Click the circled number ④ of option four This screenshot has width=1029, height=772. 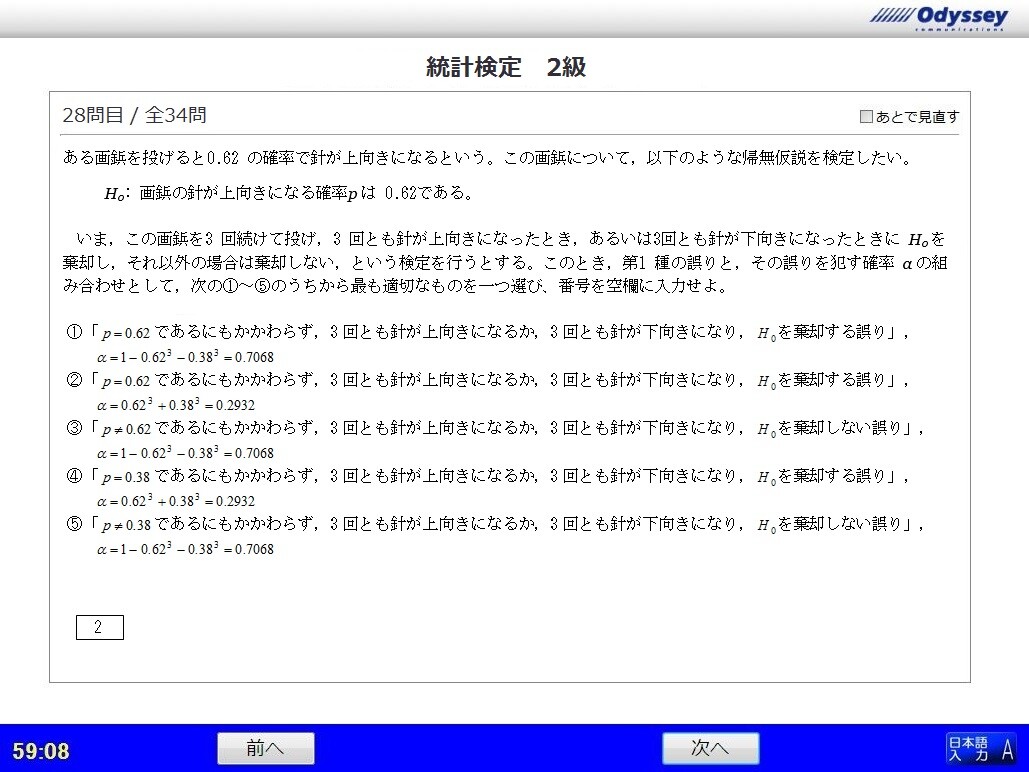tap(73, 476)
